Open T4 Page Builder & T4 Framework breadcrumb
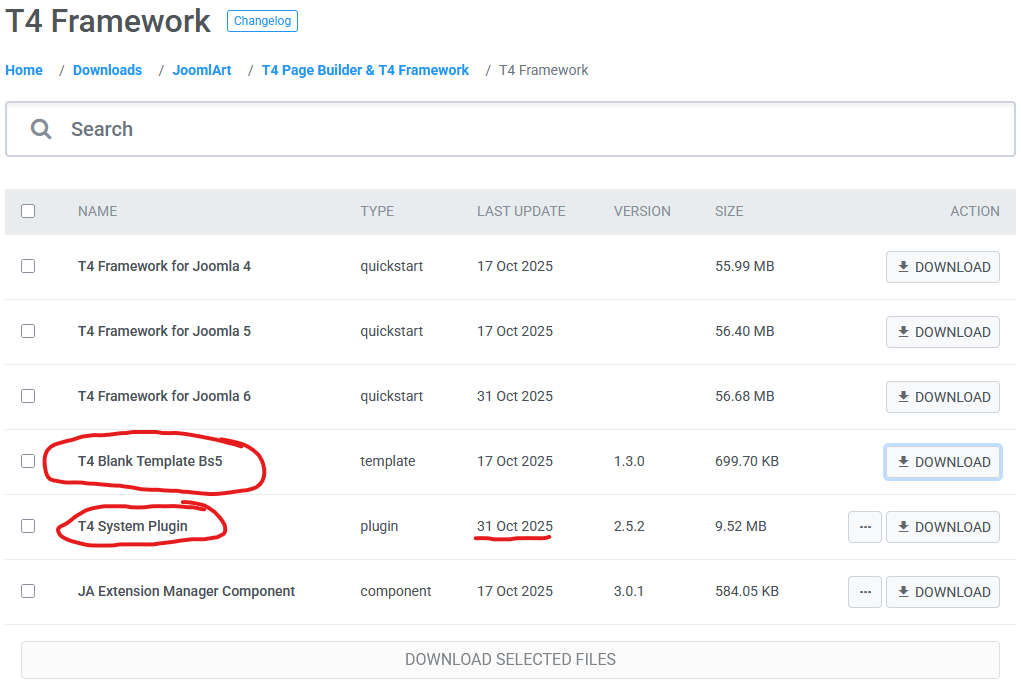 (x=365, y=70)
